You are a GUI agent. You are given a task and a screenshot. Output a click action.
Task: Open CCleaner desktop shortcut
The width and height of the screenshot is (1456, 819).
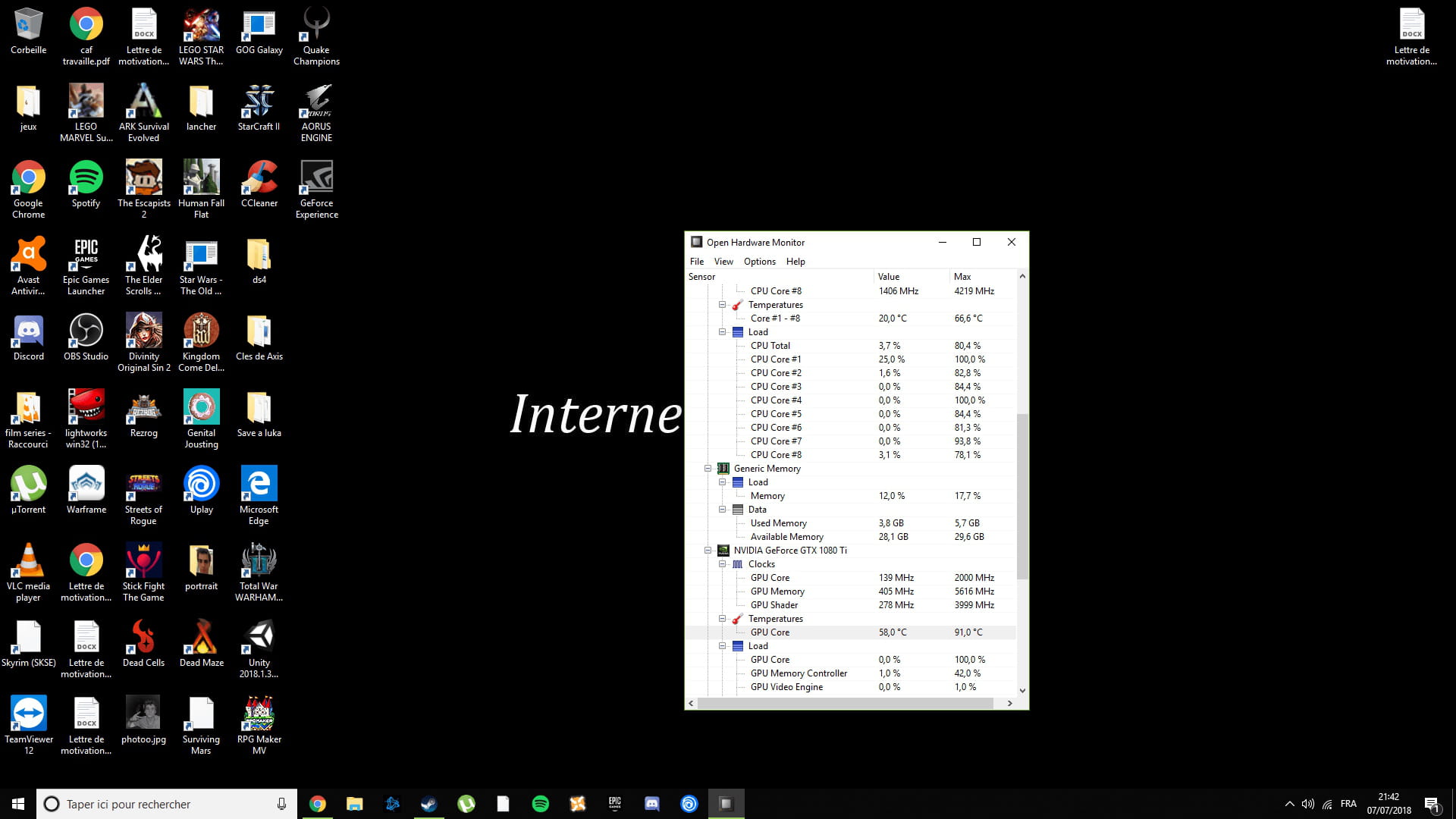point(259,184)
